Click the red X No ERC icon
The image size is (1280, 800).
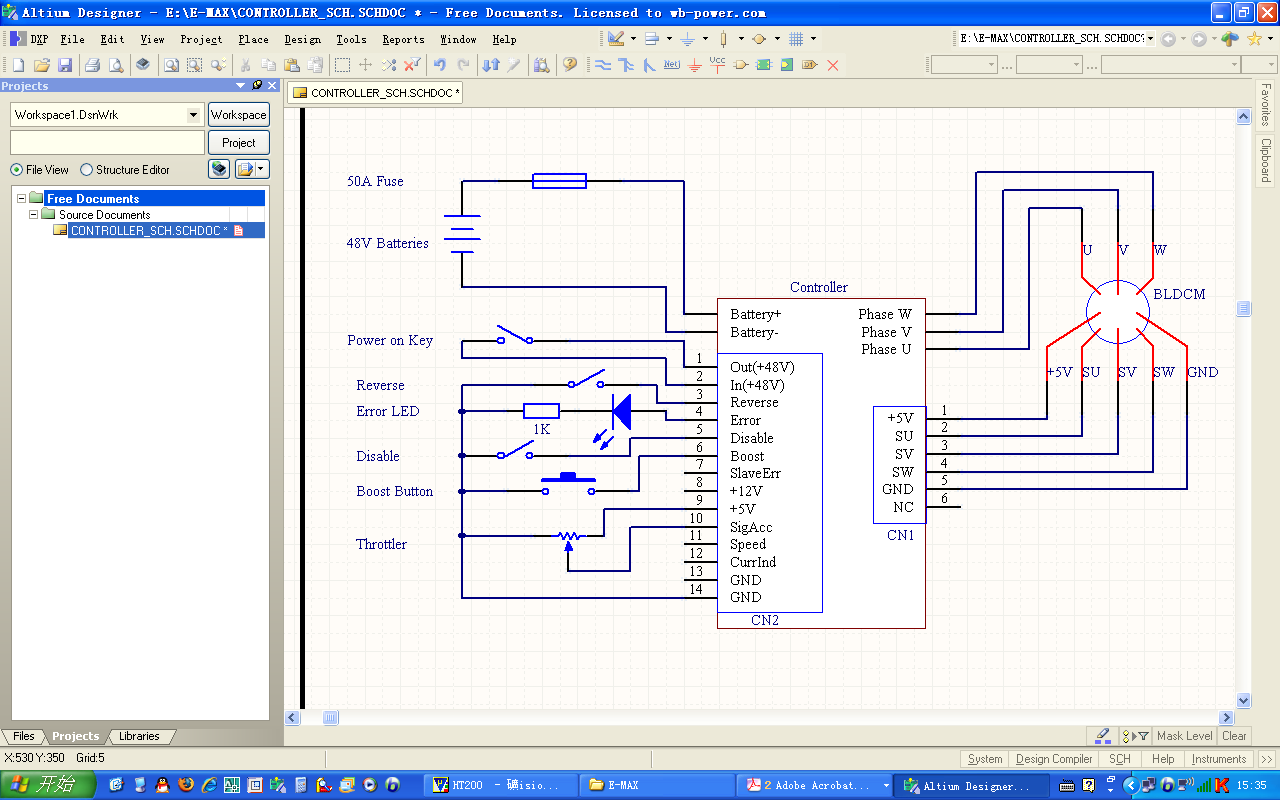(832, 65)
